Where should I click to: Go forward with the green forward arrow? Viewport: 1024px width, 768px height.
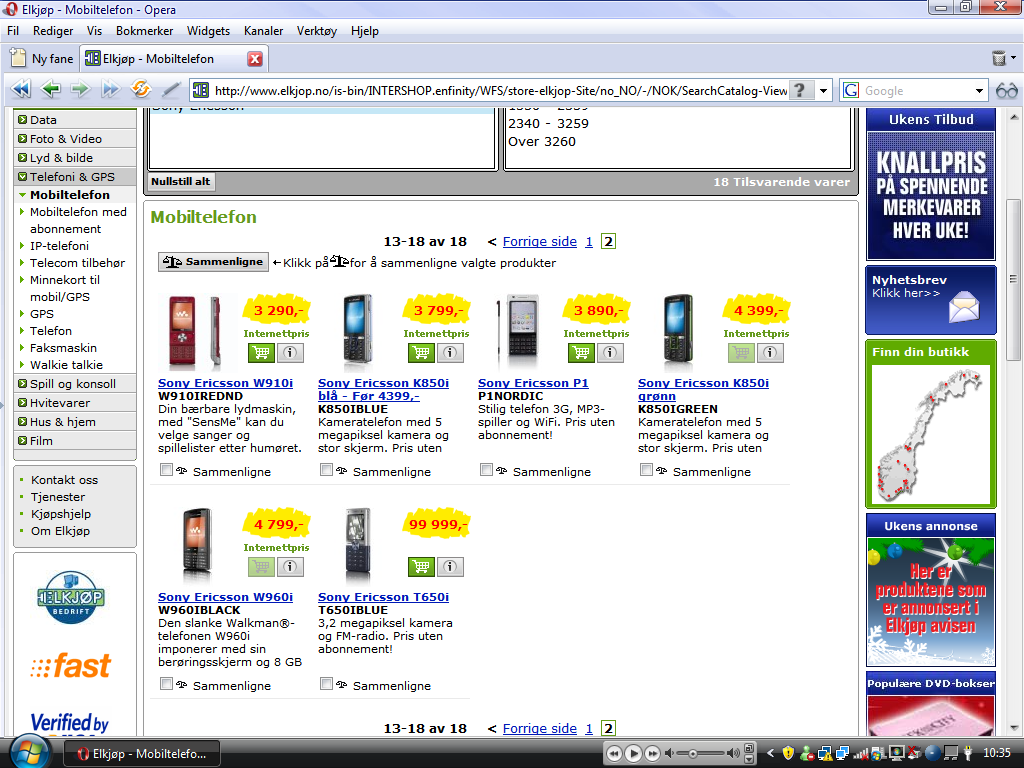[80, 89]
